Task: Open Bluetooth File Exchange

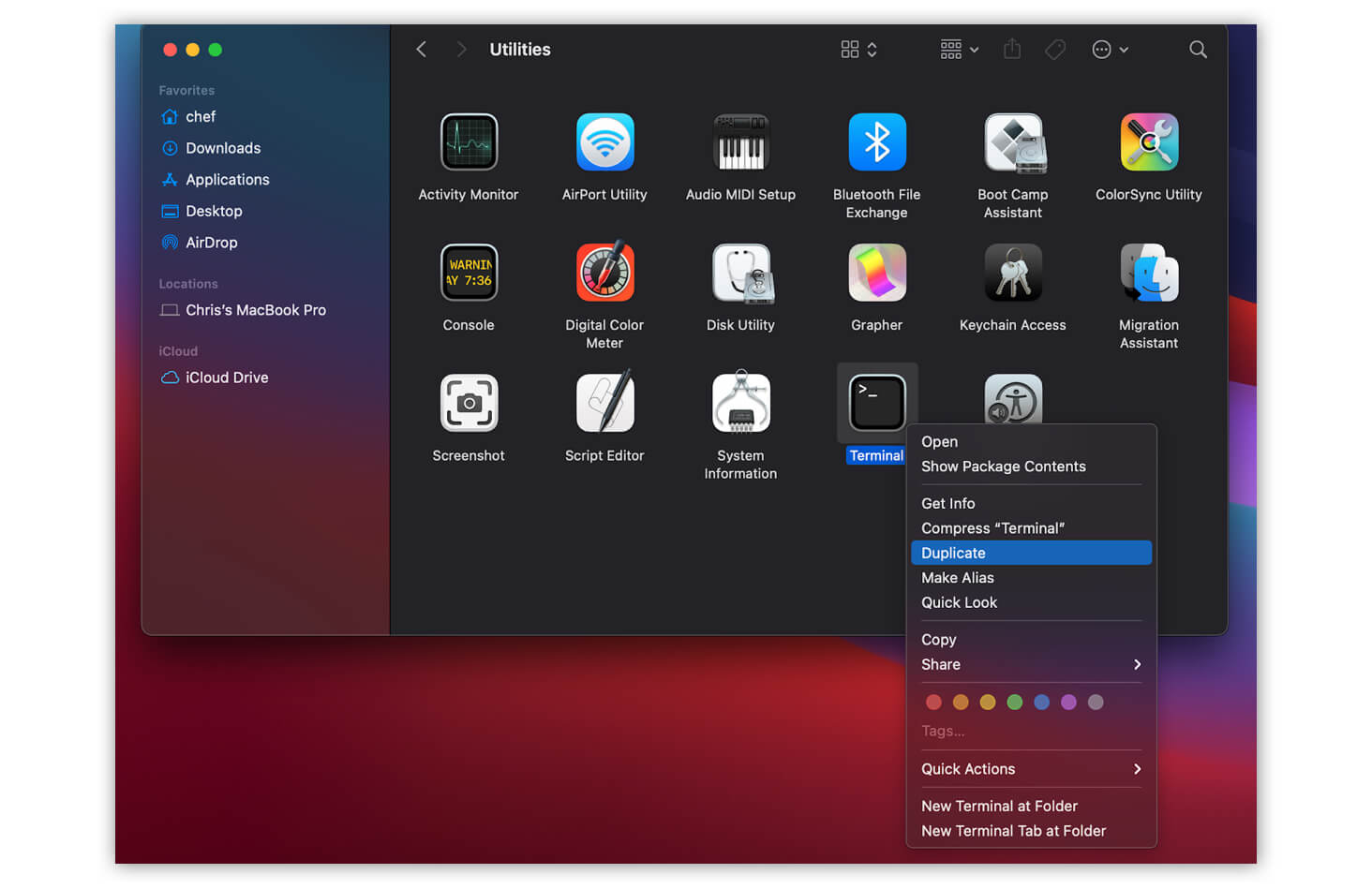Action: [x=876, y=142]
